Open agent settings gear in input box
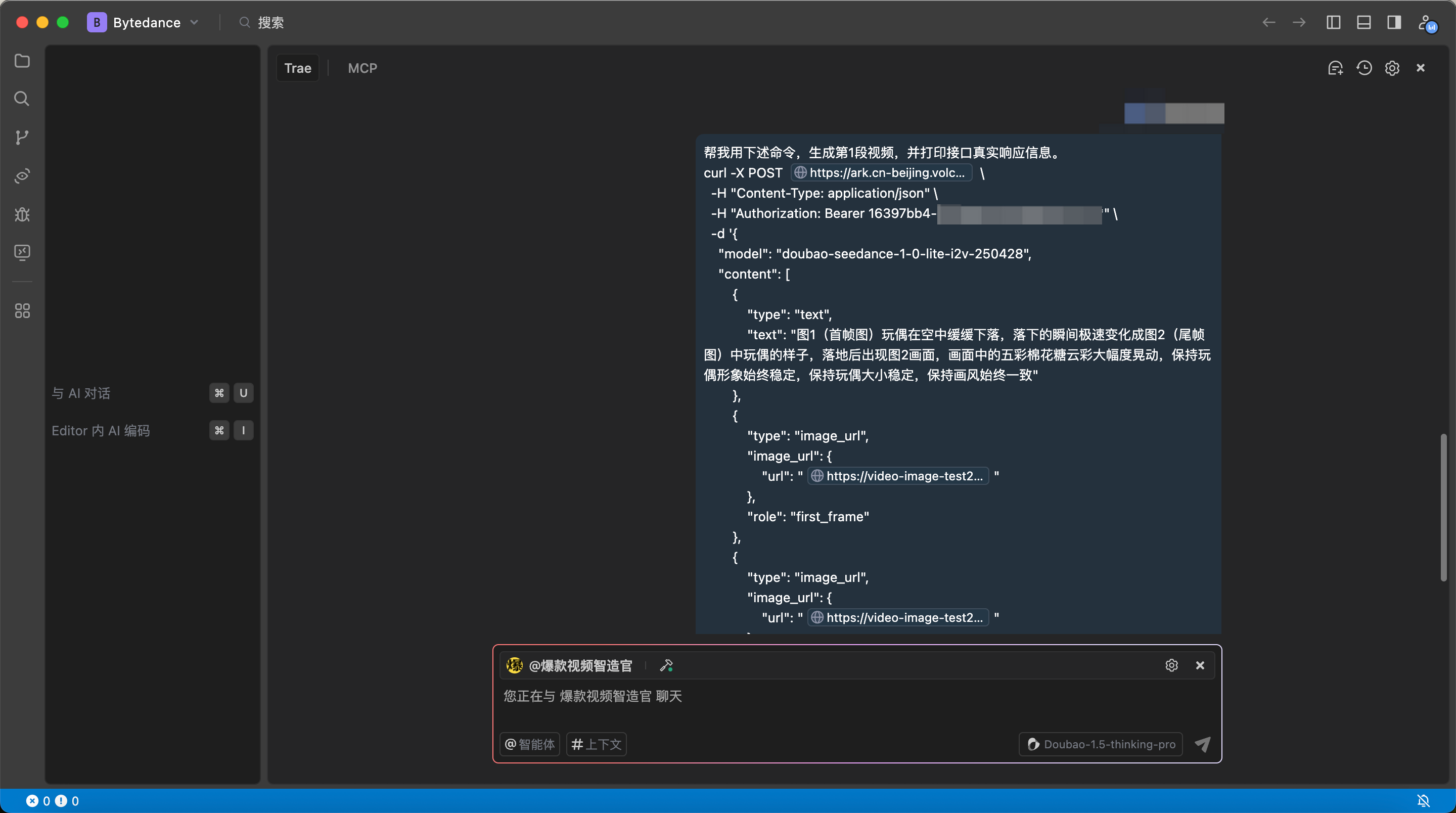This screenshot has height=813, width=1456. pos(1172,665)
